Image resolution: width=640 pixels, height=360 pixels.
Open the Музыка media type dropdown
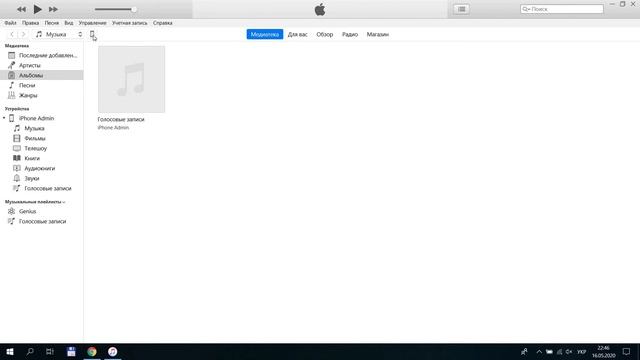[x=59, y=34]
